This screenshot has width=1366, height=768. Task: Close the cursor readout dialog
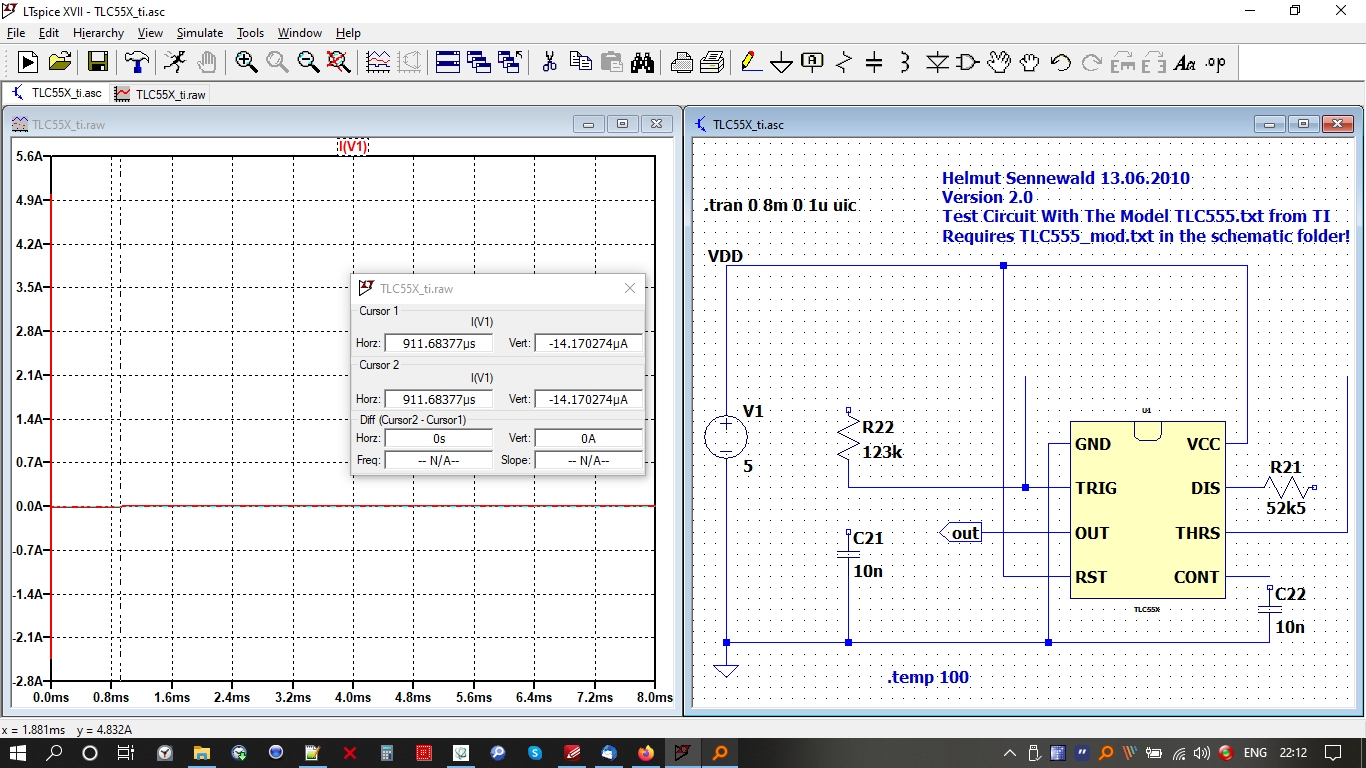[x=630, y=288]
